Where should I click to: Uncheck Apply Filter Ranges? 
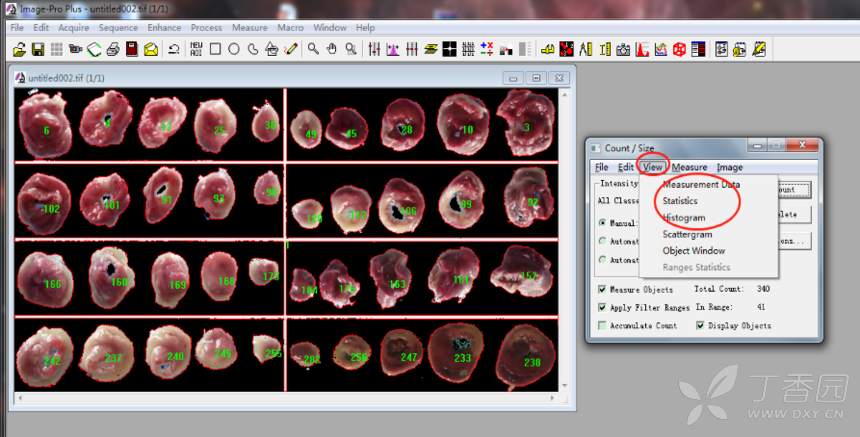602,308
